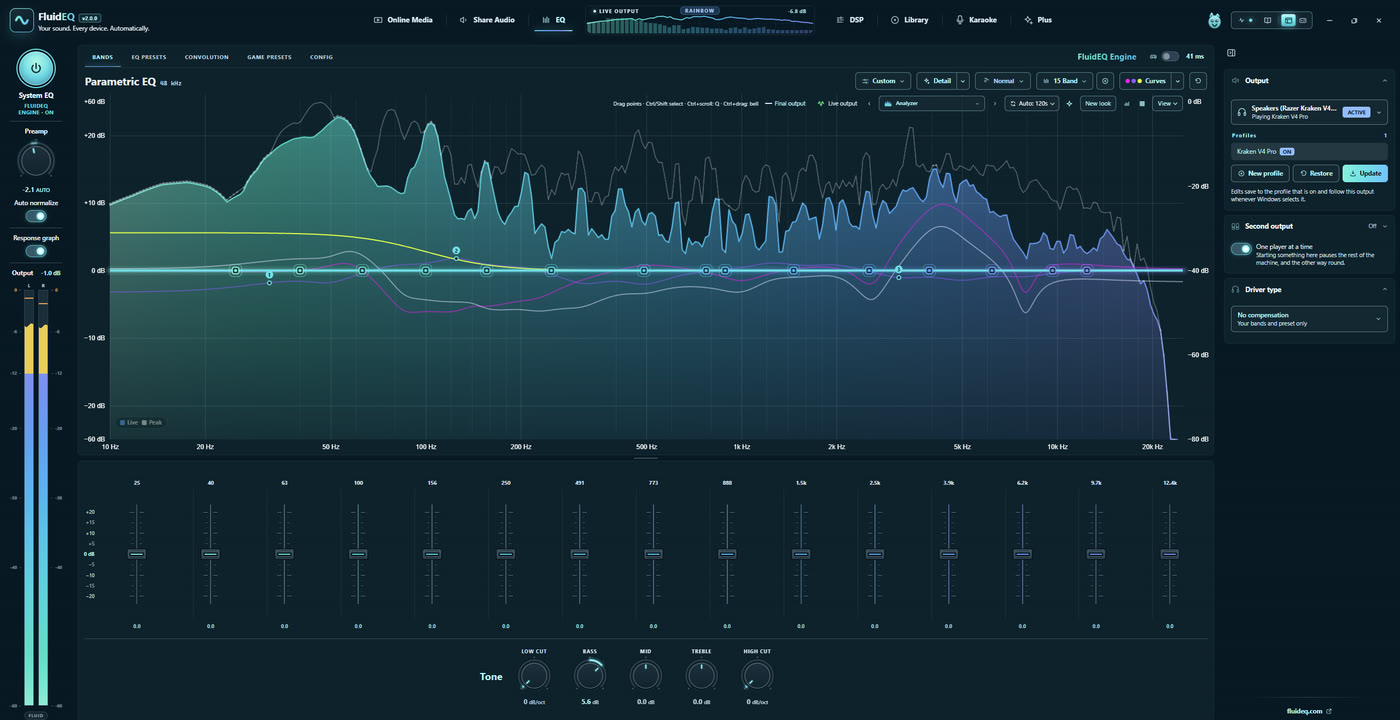Viewport: 1400px width, 720px height.
Task: Collapse the right side panel icon
Action: (1231, 53)
